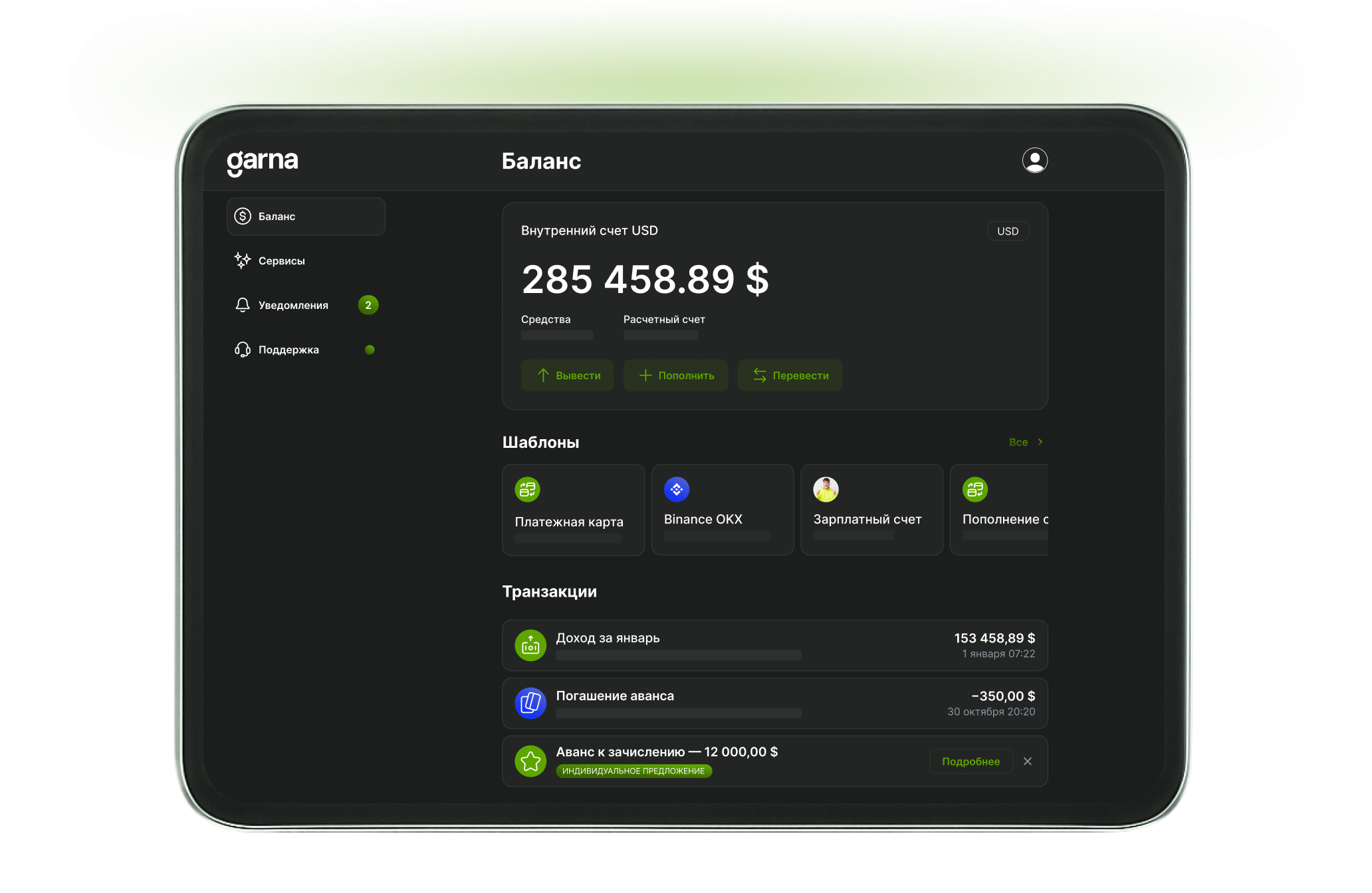Image resolution: width=1372 pixels, height=893 pixels.
Task: Click the green Поддержка online status dot
Action: [370, 349]
